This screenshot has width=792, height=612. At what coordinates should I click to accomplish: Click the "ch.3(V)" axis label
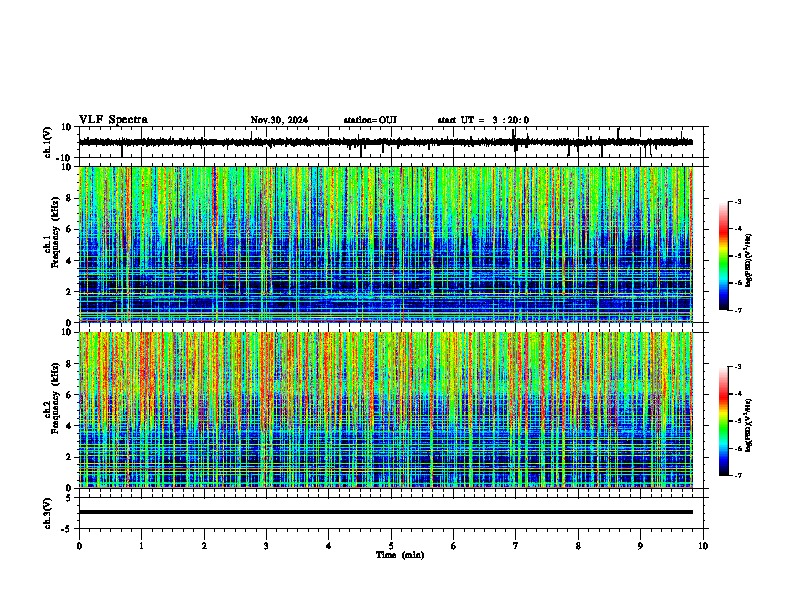pyautogui.click(x=48, y=513)
